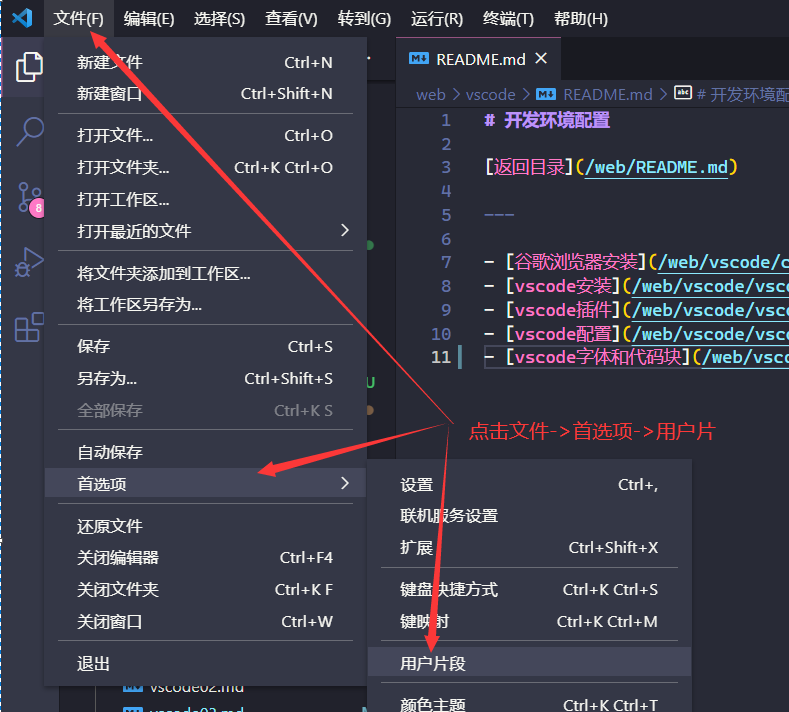The image size is (789, 712).
Task: Open the Explorer icon in activity bar
Action: (x=29, y=67)
